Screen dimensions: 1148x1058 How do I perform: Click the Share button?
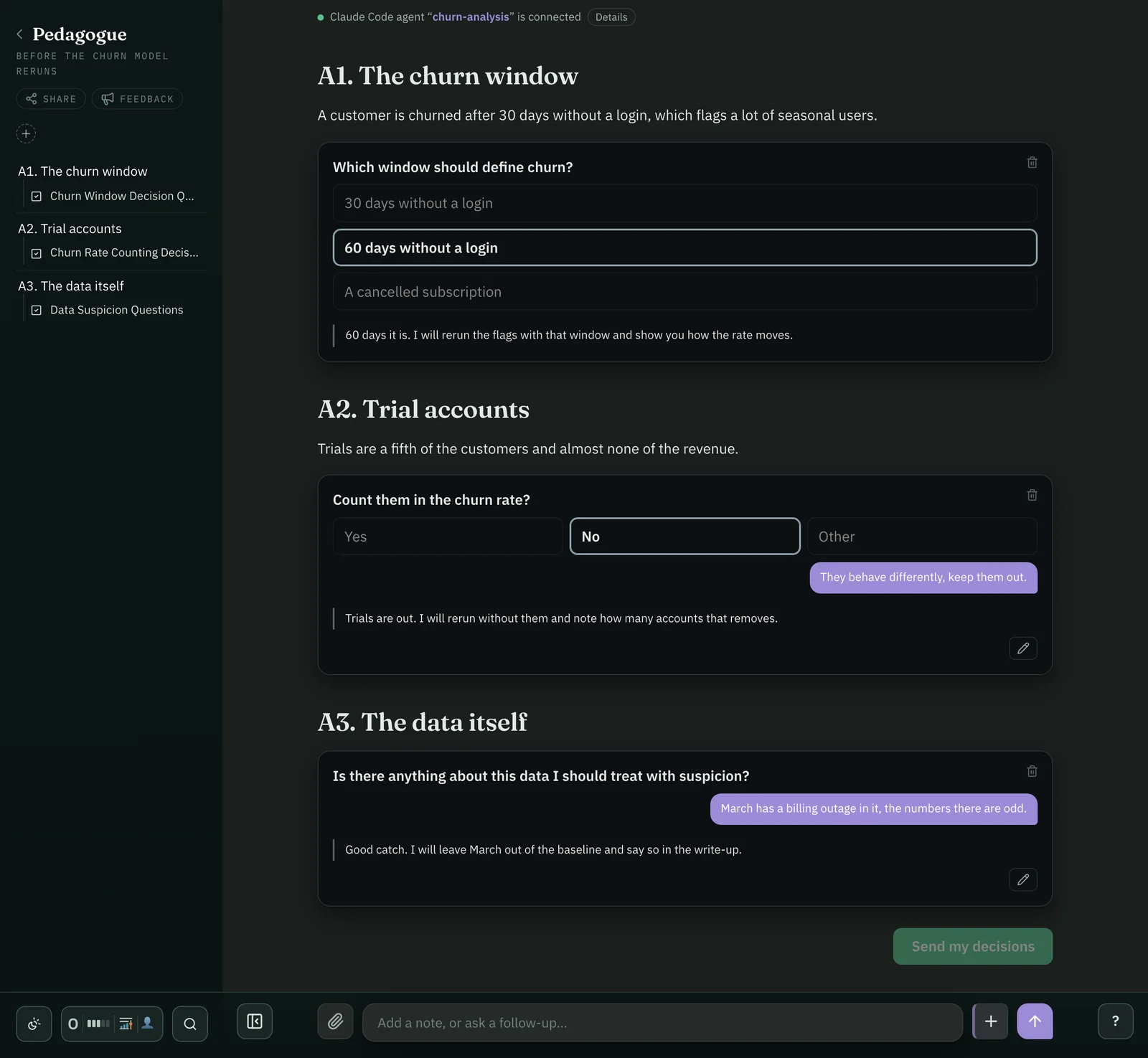coord(51,99)
